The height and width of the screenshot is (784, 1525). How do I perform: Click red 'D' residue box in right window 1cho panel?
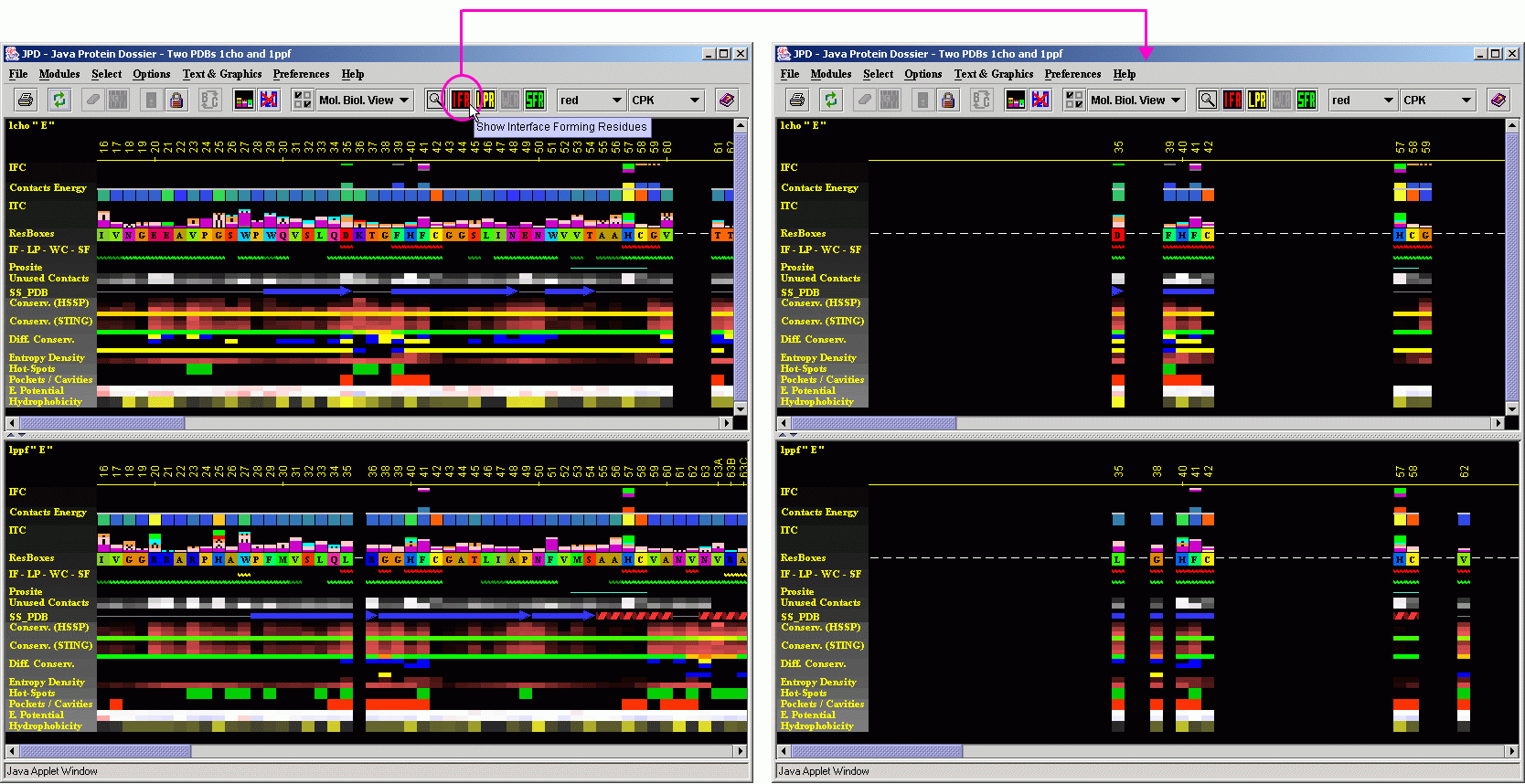[x=1117, y=235]
